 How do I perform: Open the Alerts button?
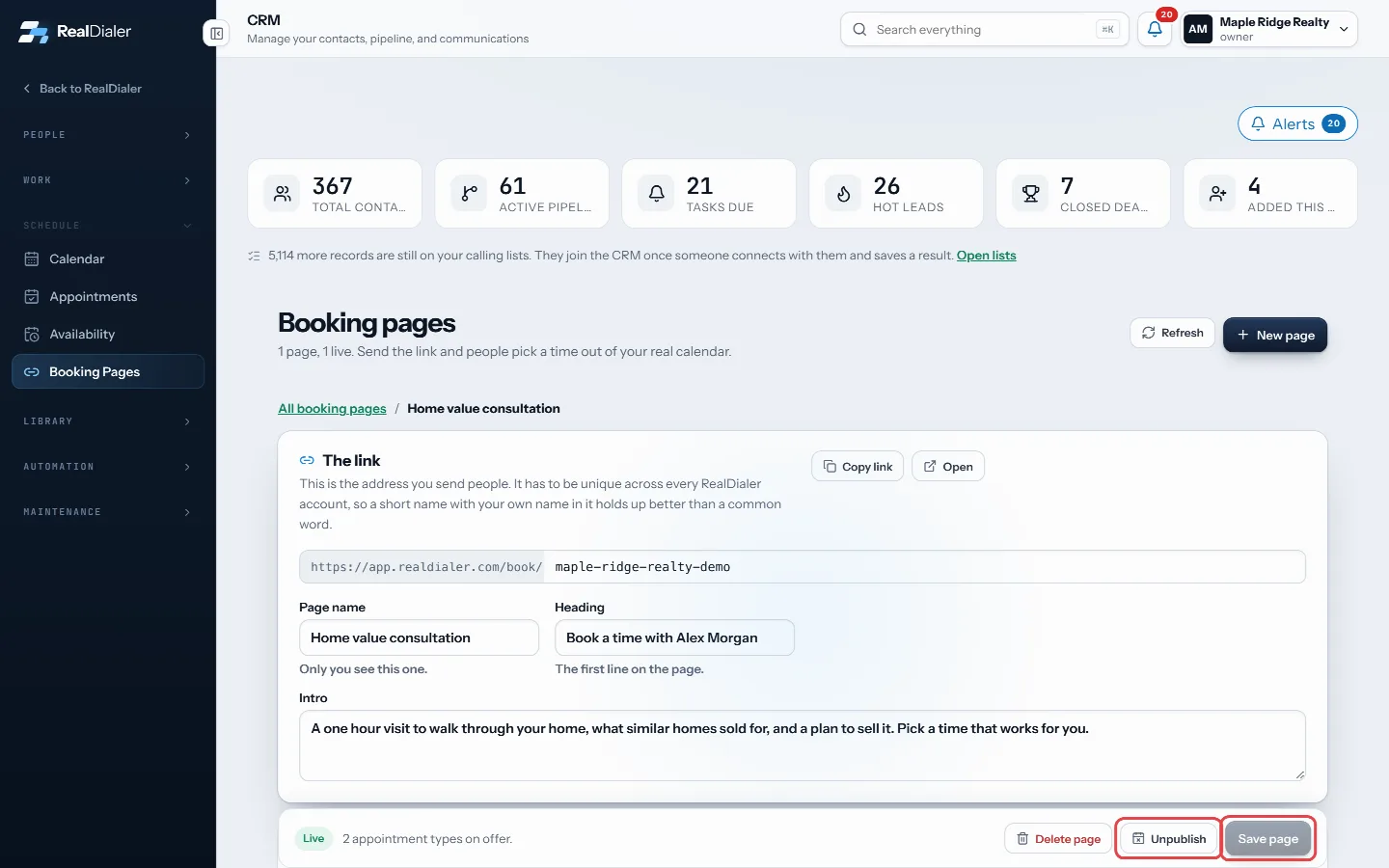pos(1297,123)
